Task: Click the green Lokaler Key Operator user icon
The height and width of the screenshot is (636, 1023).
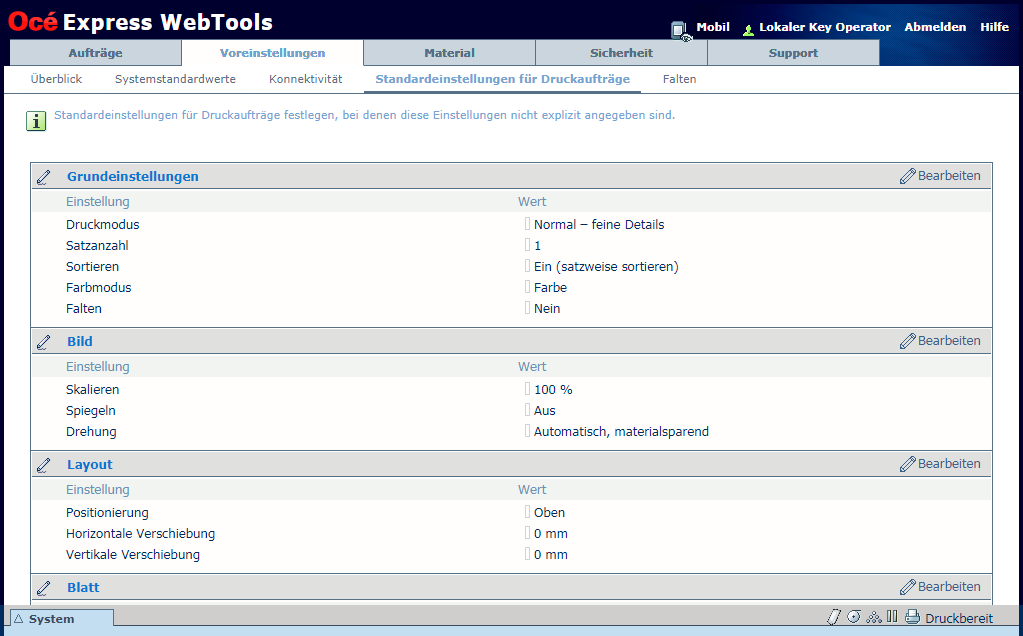Action: 748,29
